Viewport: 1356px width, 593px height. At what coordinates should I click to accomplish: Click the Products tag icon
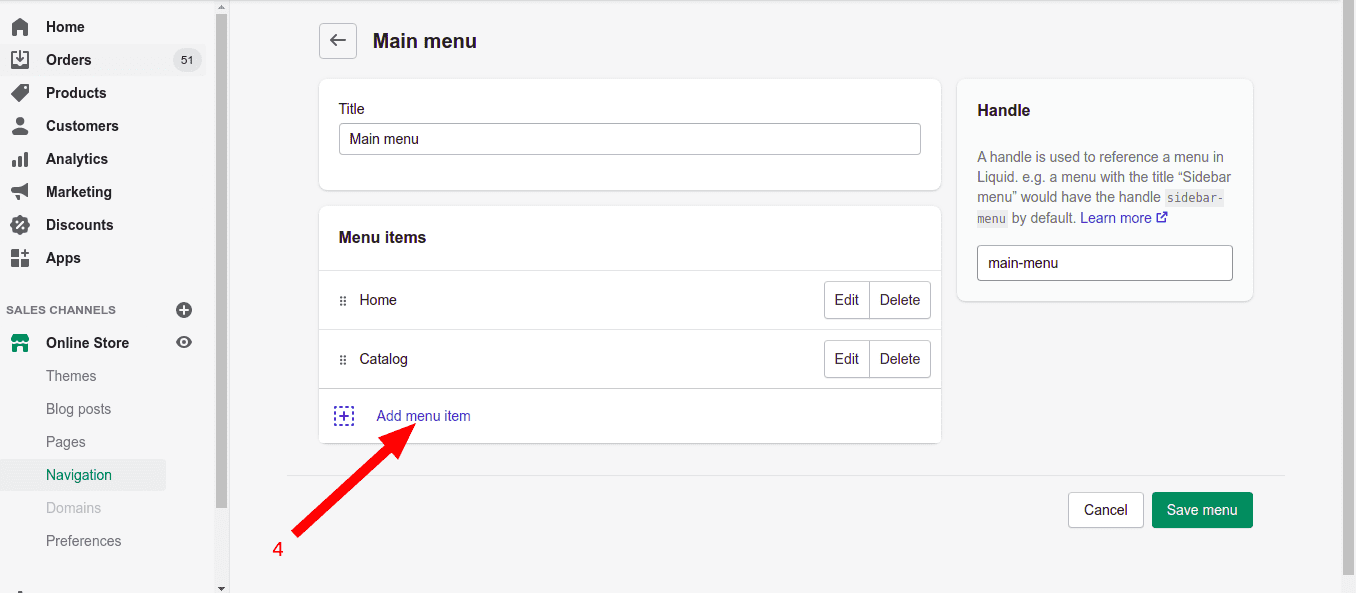coord(20,93)
